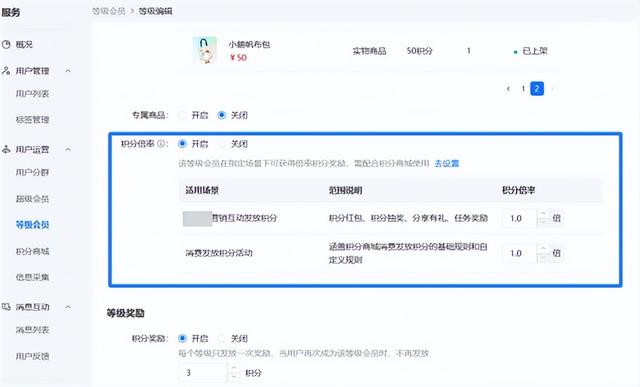
Task: Click the 50积分 cell in product row
Action: (420, 51)
